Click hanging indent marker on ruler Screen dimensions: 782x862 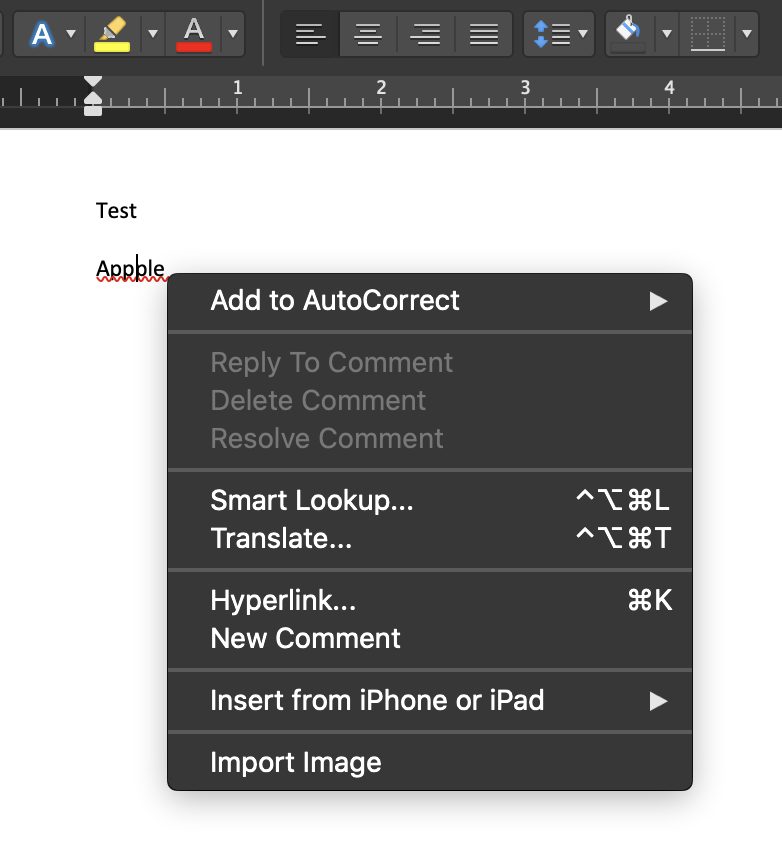coord(93,98)
